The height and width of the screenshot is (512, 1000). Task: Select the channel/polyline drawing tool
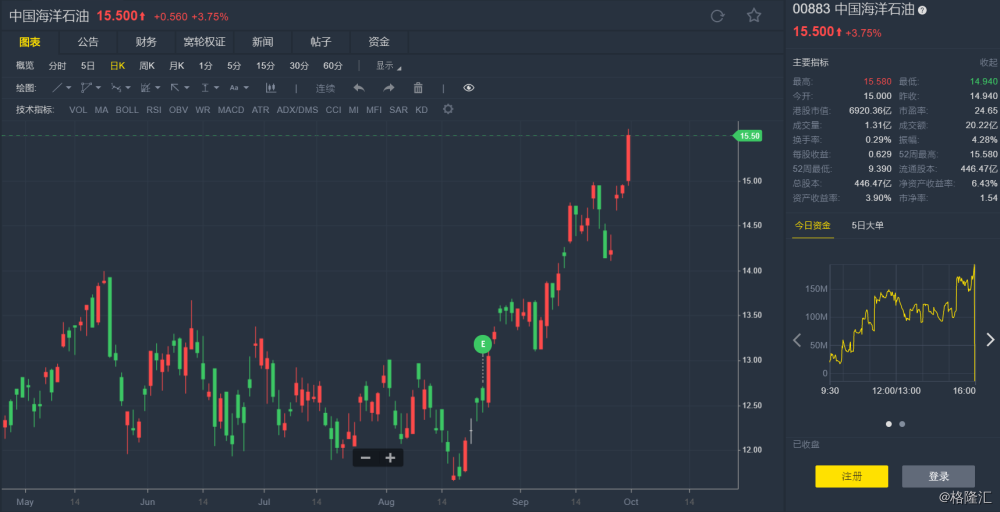tap(87, 88)
